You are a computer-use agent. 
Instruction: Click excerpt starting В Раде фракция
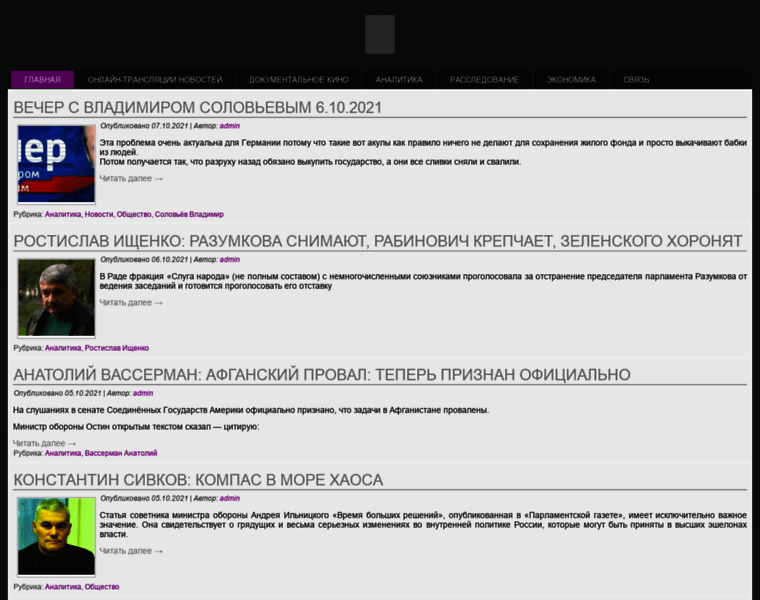pos(423,281)
